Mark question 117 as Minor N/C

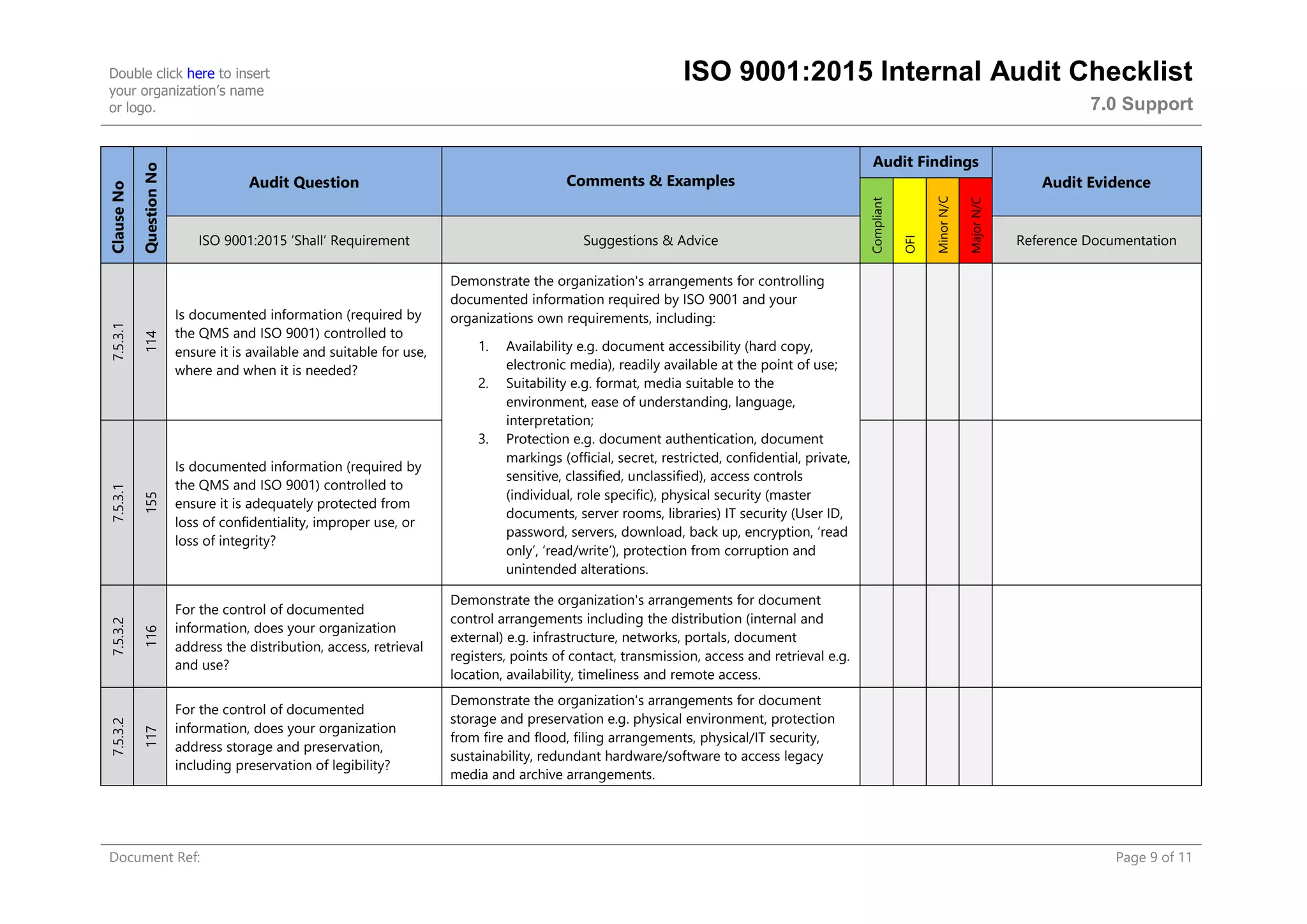click(943, 736)
